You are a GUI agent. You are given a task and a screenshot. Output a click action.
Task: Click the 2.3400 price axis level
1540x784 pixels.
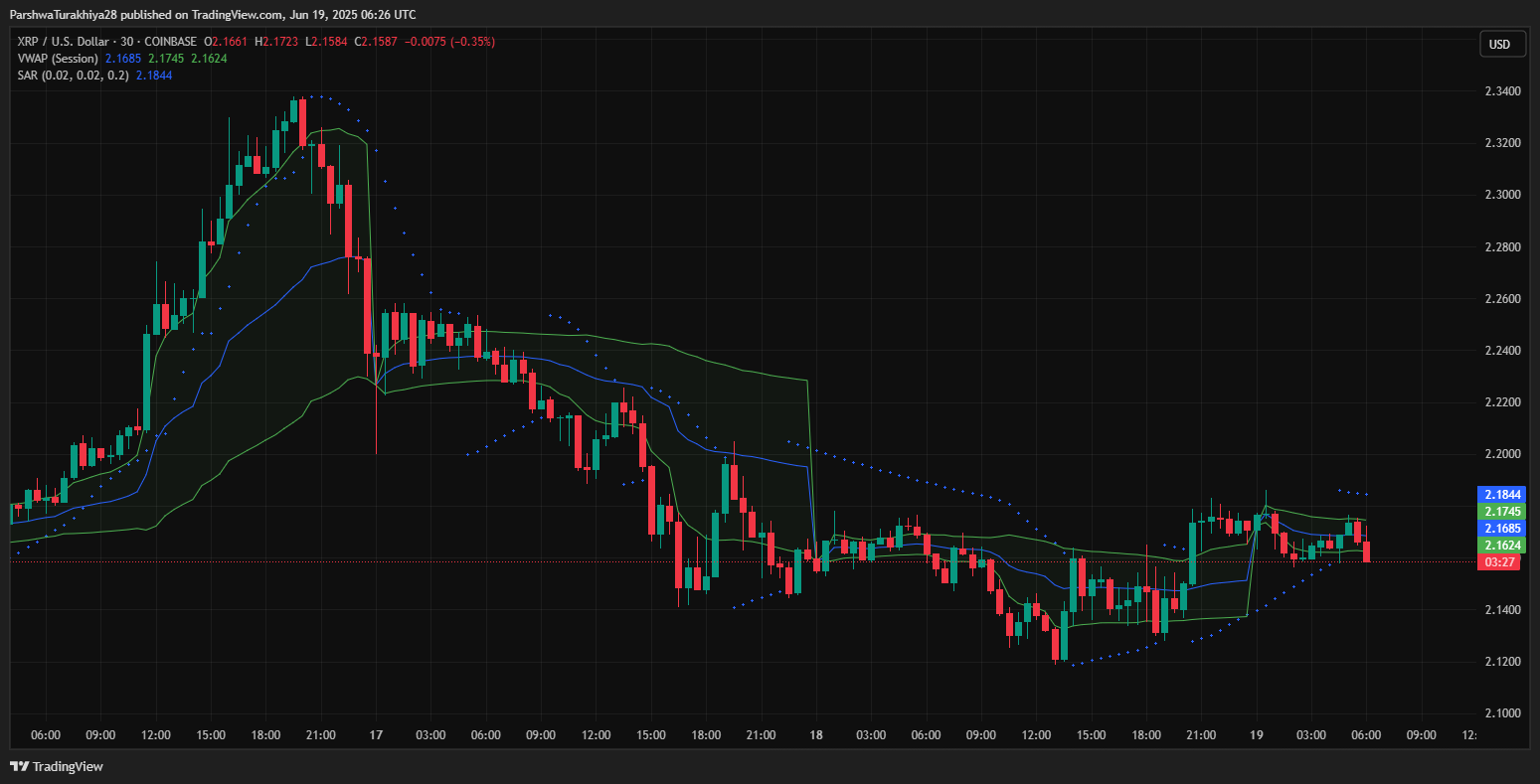point(1501,91)
